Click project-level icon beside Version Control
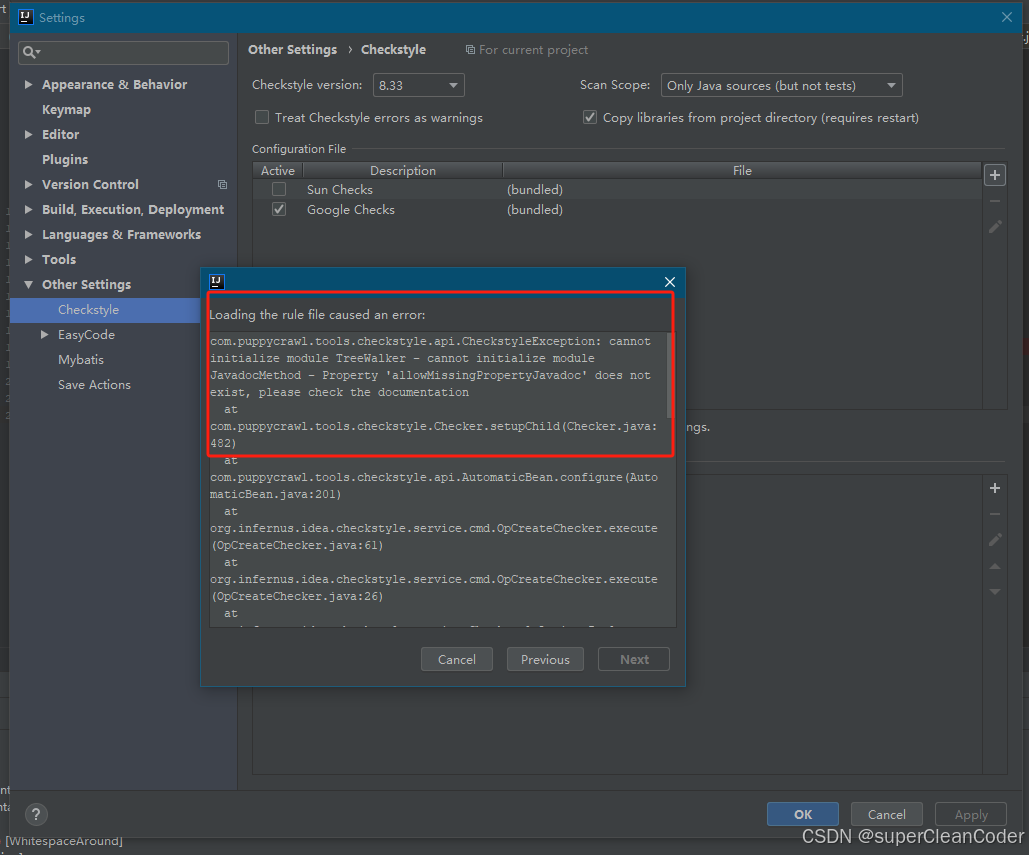The image size is (1029, 855). pos(222,185)
